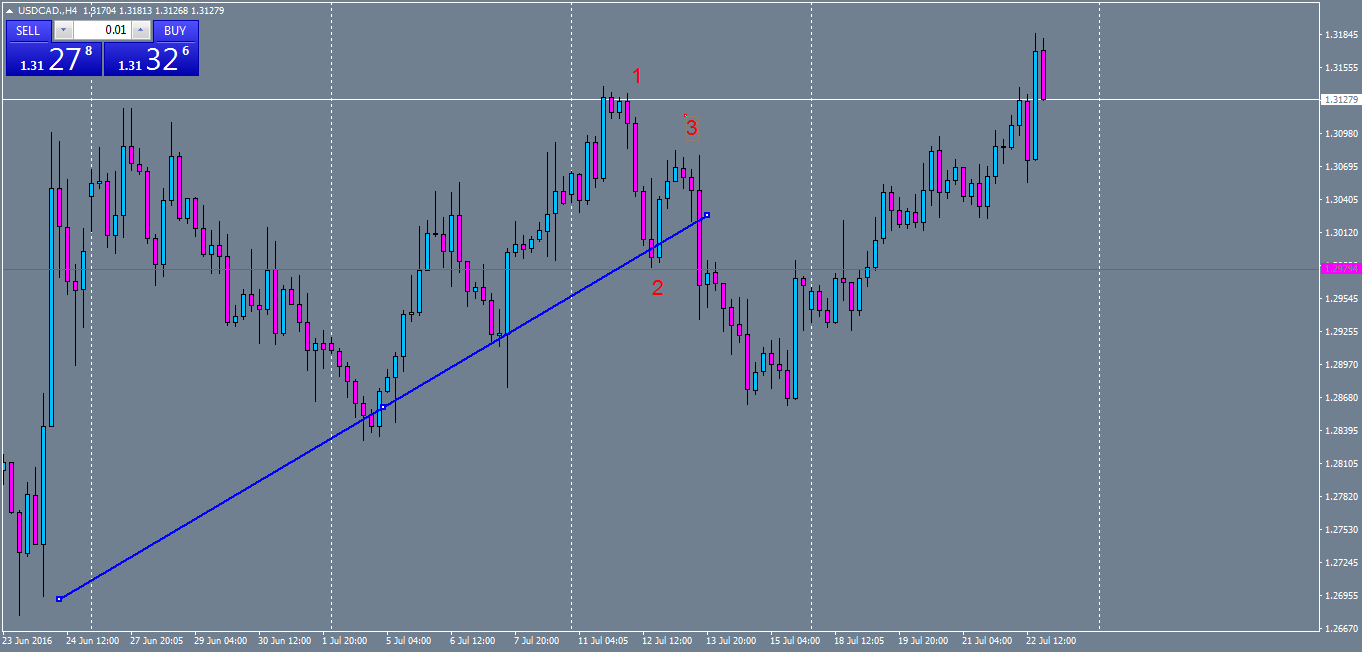Image resolution: width=1362 pixels, height=652 pixels.
Task: Select the 0.01 volume input field
Action: click(102, 30)
